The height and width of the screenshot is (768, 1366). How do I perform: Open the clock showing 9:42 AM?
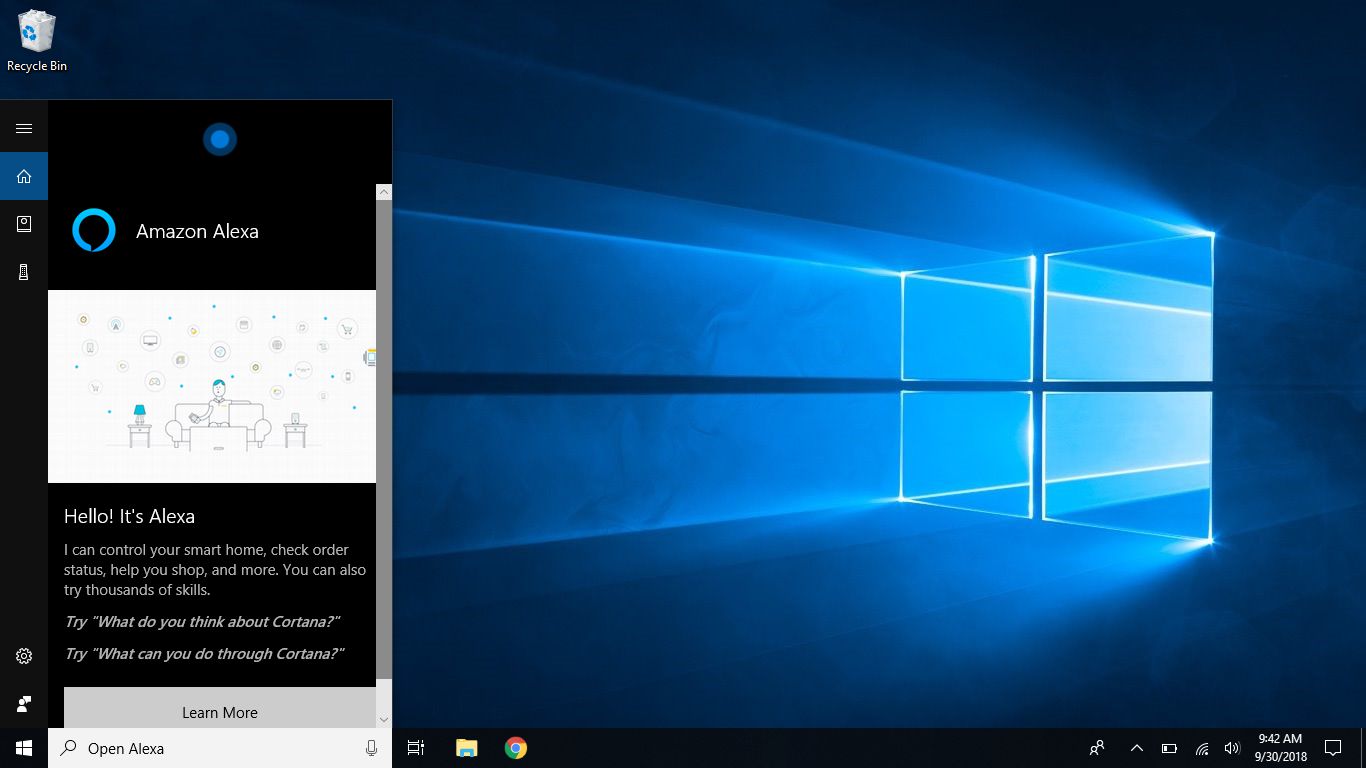click(1280, 748)
